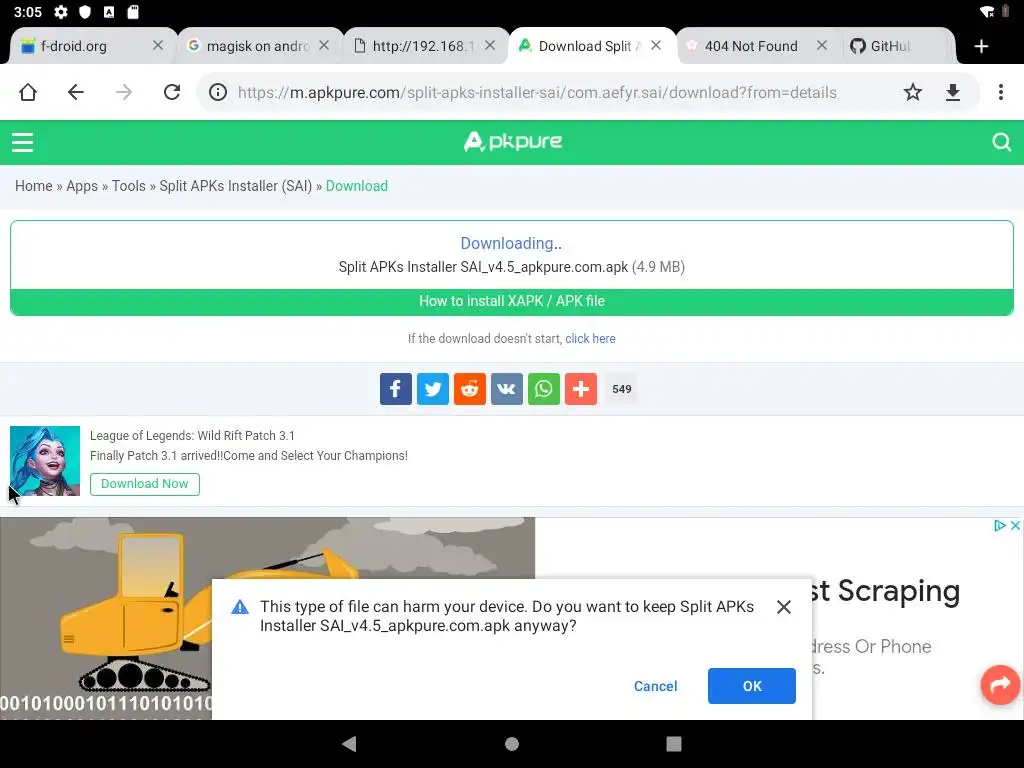Image resolution: width=1024 pixels, height=768 pixels.
Task: Open Split APKs Installer (SAI) breadcrumb
Action: pos(236,186)
